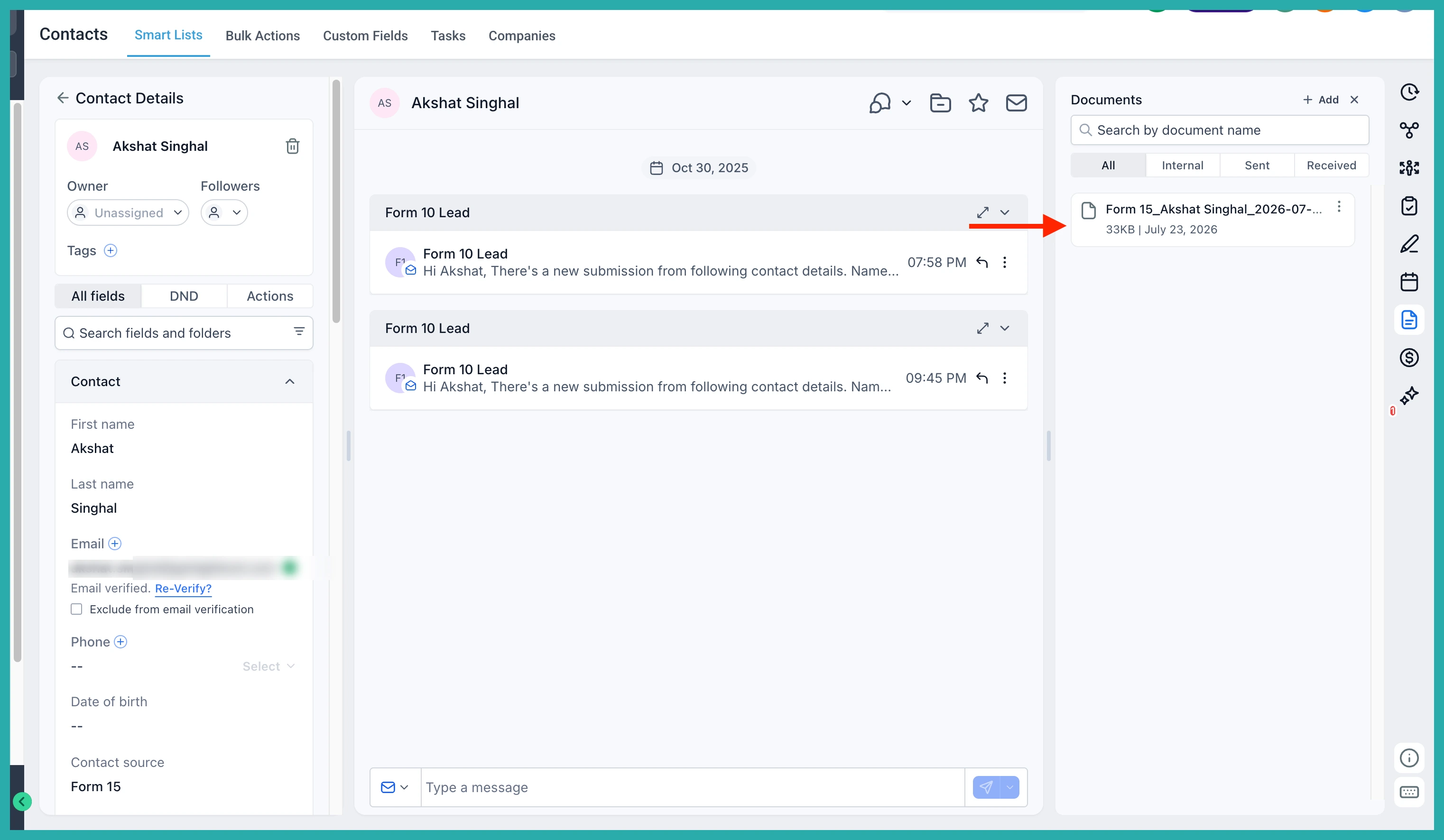
Task: Collapse the Contact section
Action: [x=290, y=382]
